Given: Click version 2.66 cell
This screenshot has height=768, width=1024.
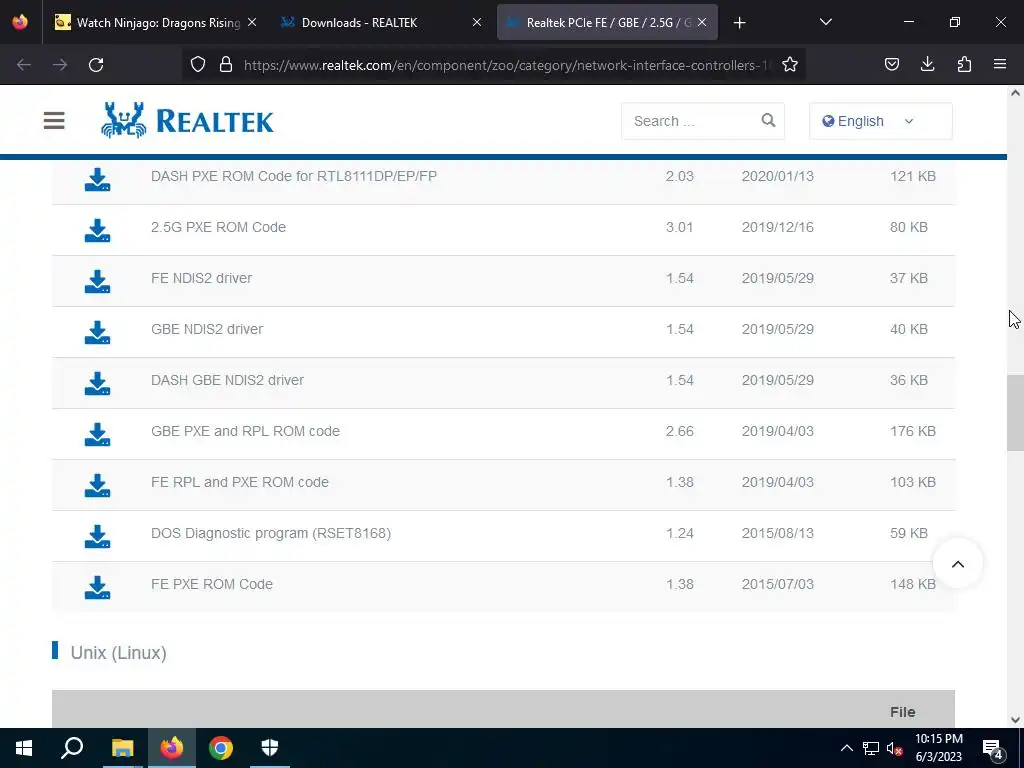Looking at the screenshot, I should 679,431.
